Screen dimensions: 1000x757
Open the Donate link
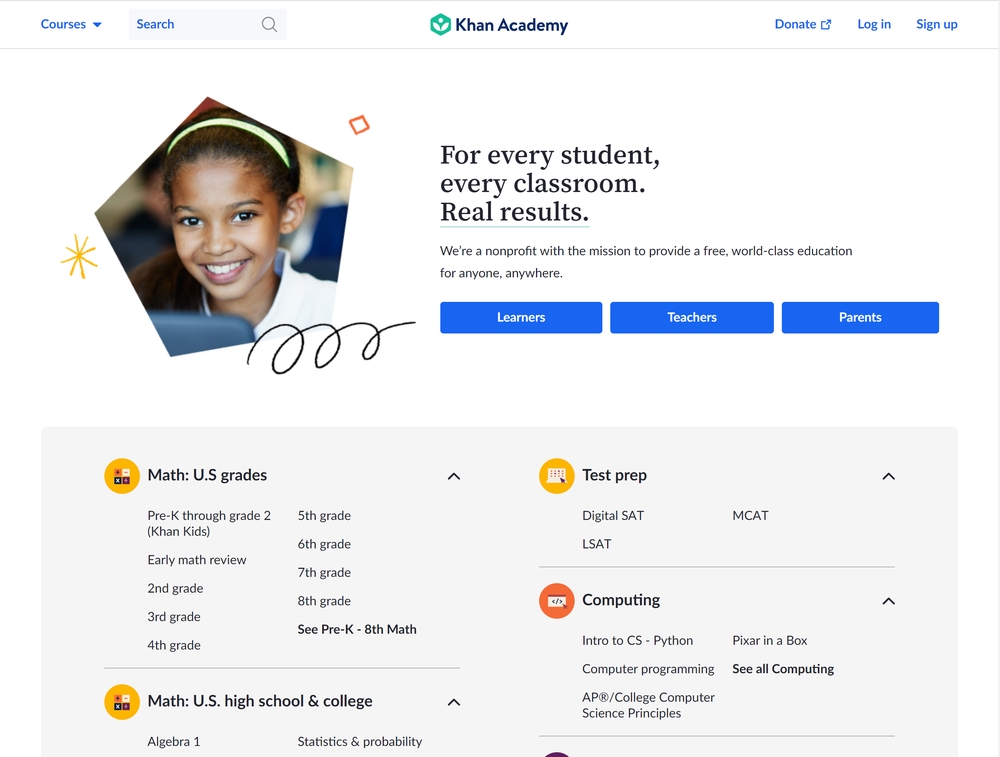(803, 24)
